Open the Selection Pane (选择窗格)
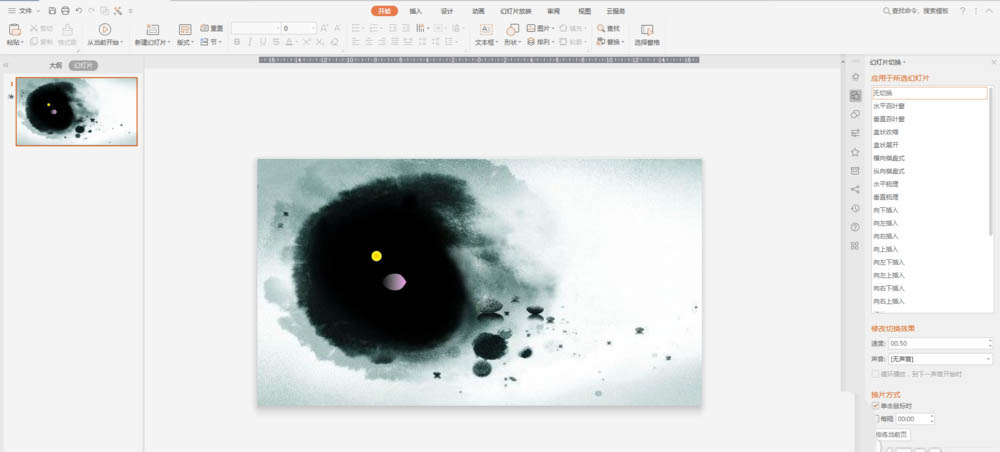The width and height of the screenshot is (1000, 452). (x=647, y=34)
